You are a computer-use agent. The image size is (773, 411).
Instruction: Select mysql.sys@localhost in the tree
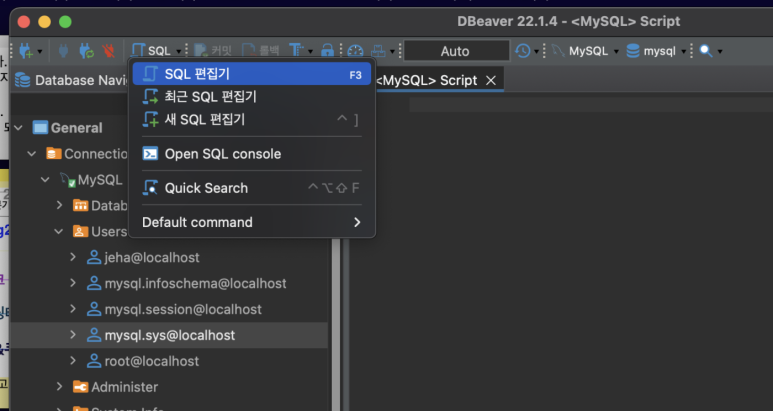(170, 335)
